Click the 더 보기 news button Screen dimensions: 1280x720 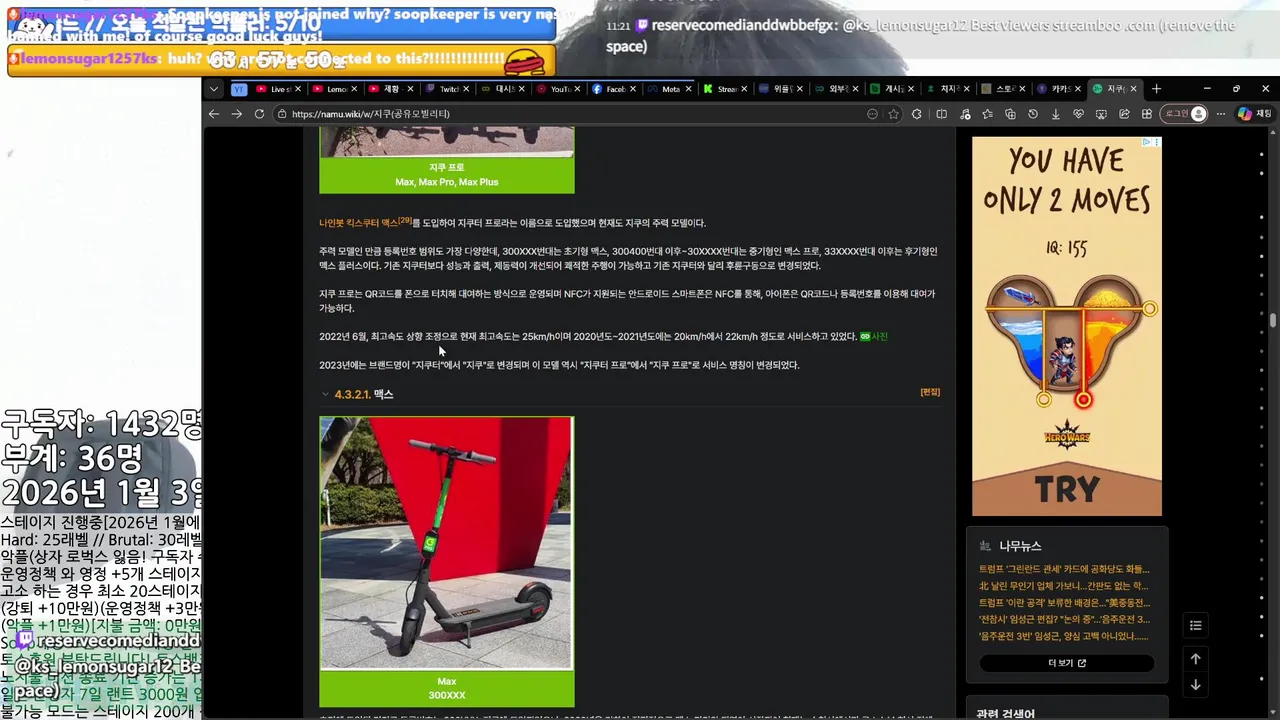pyautogui.click(x=1067, y=663)
